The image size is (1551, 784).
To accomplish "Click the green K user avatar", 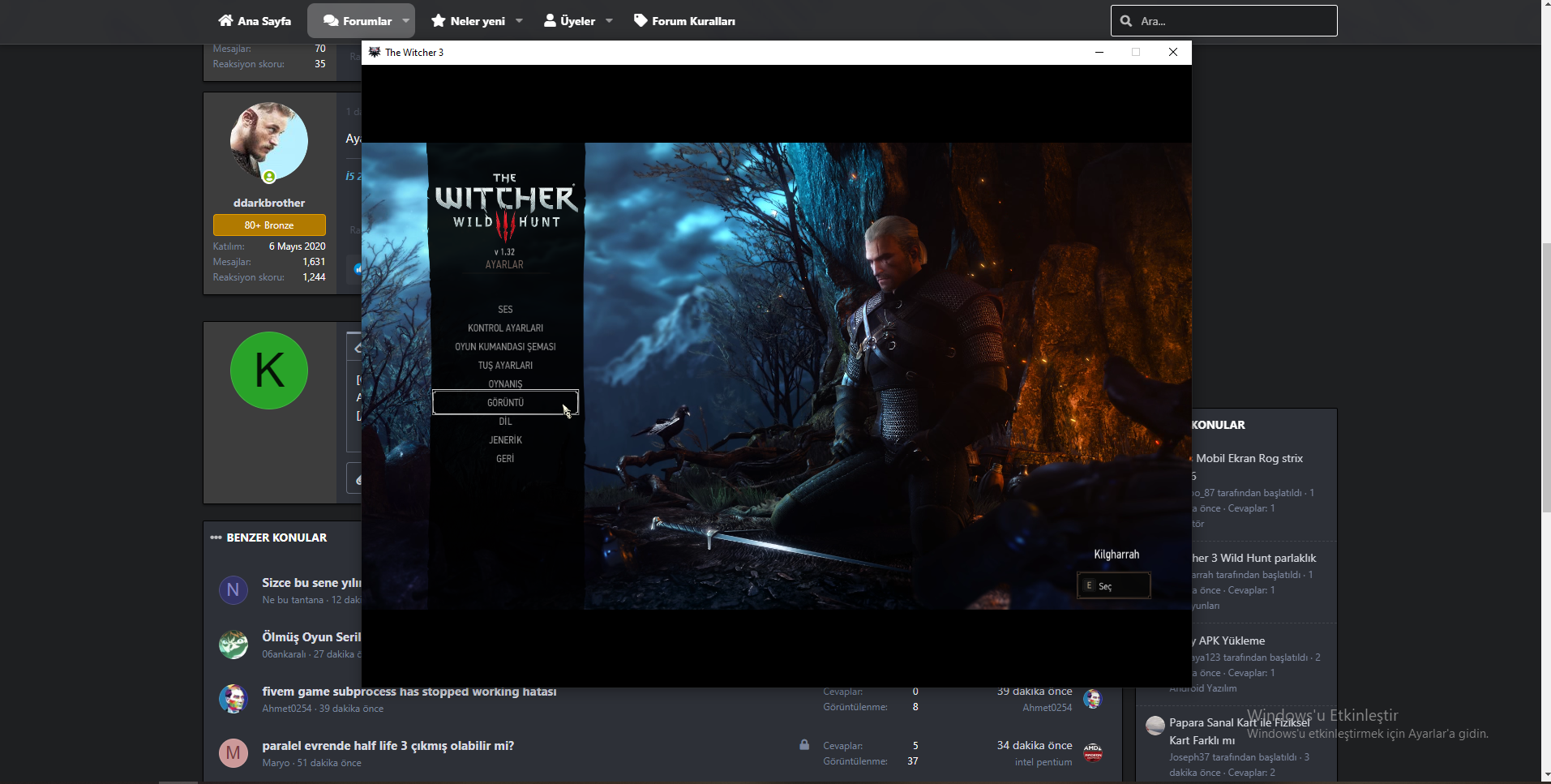I will coord(269,371).
